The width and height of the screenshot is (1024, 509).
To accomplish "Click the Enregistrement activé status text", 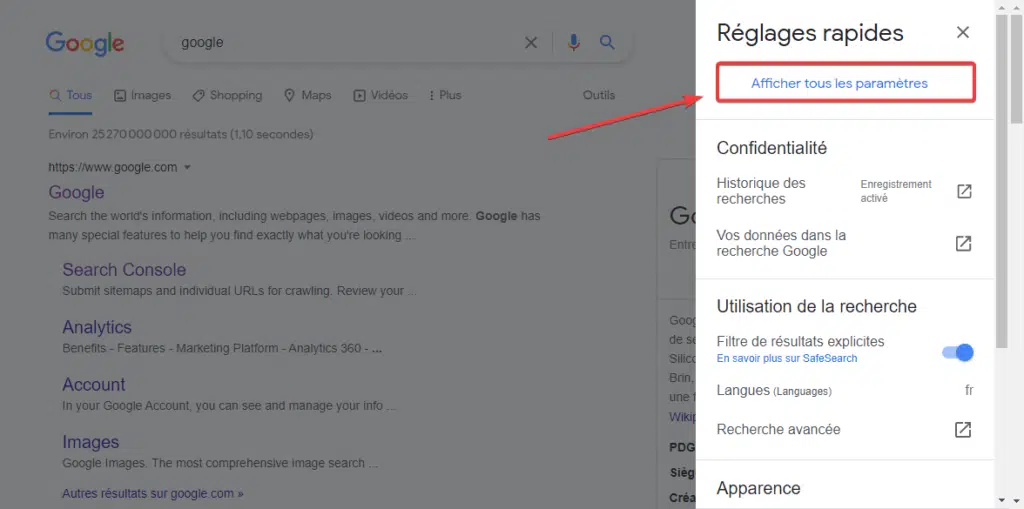I will [x=896, y=191].
